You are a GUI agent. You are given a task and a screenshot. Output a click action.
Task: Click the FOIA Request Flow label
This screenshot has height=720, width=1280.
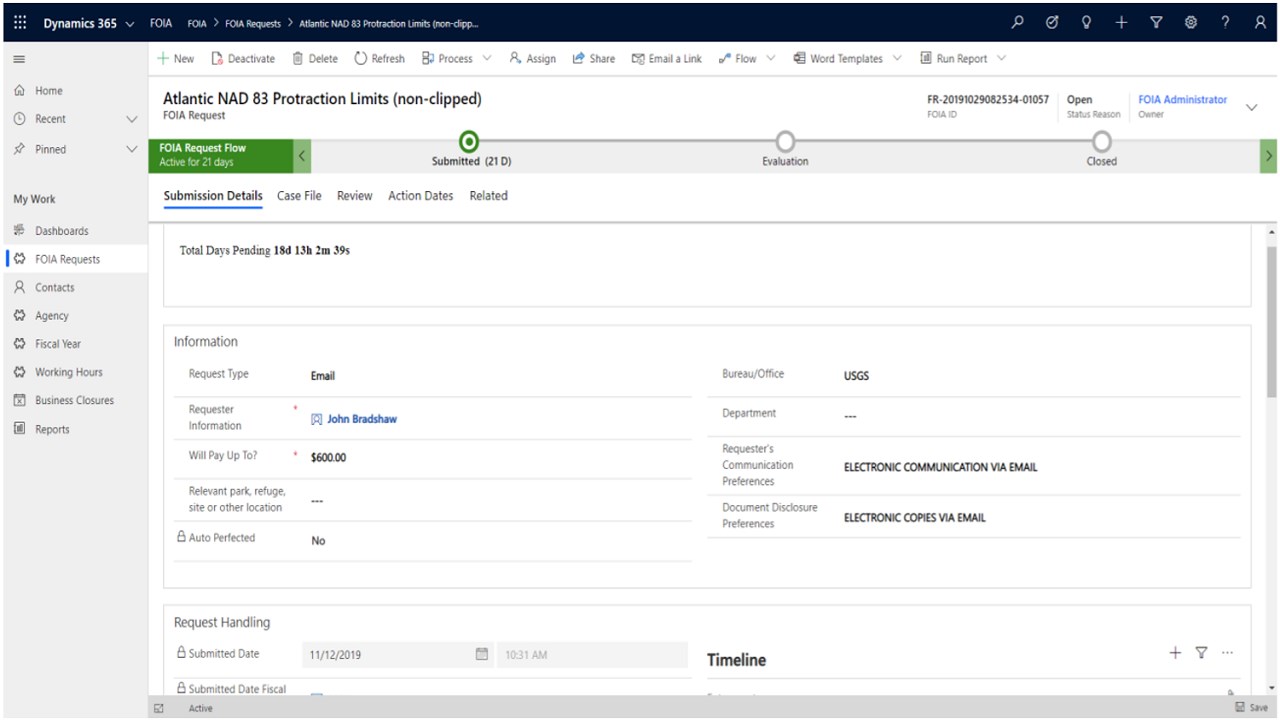coord(202,148)
